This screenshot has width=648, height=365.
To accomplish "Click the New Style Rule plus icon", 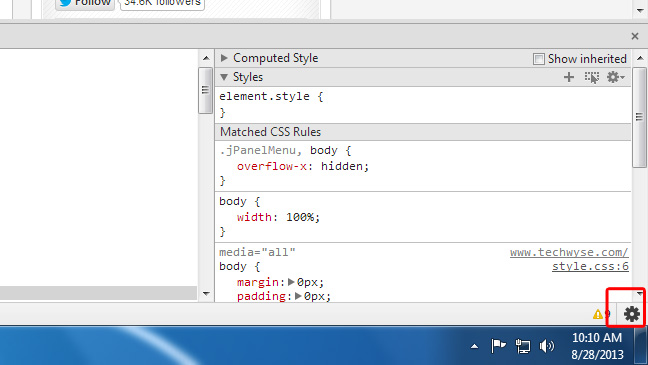I will [569, 77].
